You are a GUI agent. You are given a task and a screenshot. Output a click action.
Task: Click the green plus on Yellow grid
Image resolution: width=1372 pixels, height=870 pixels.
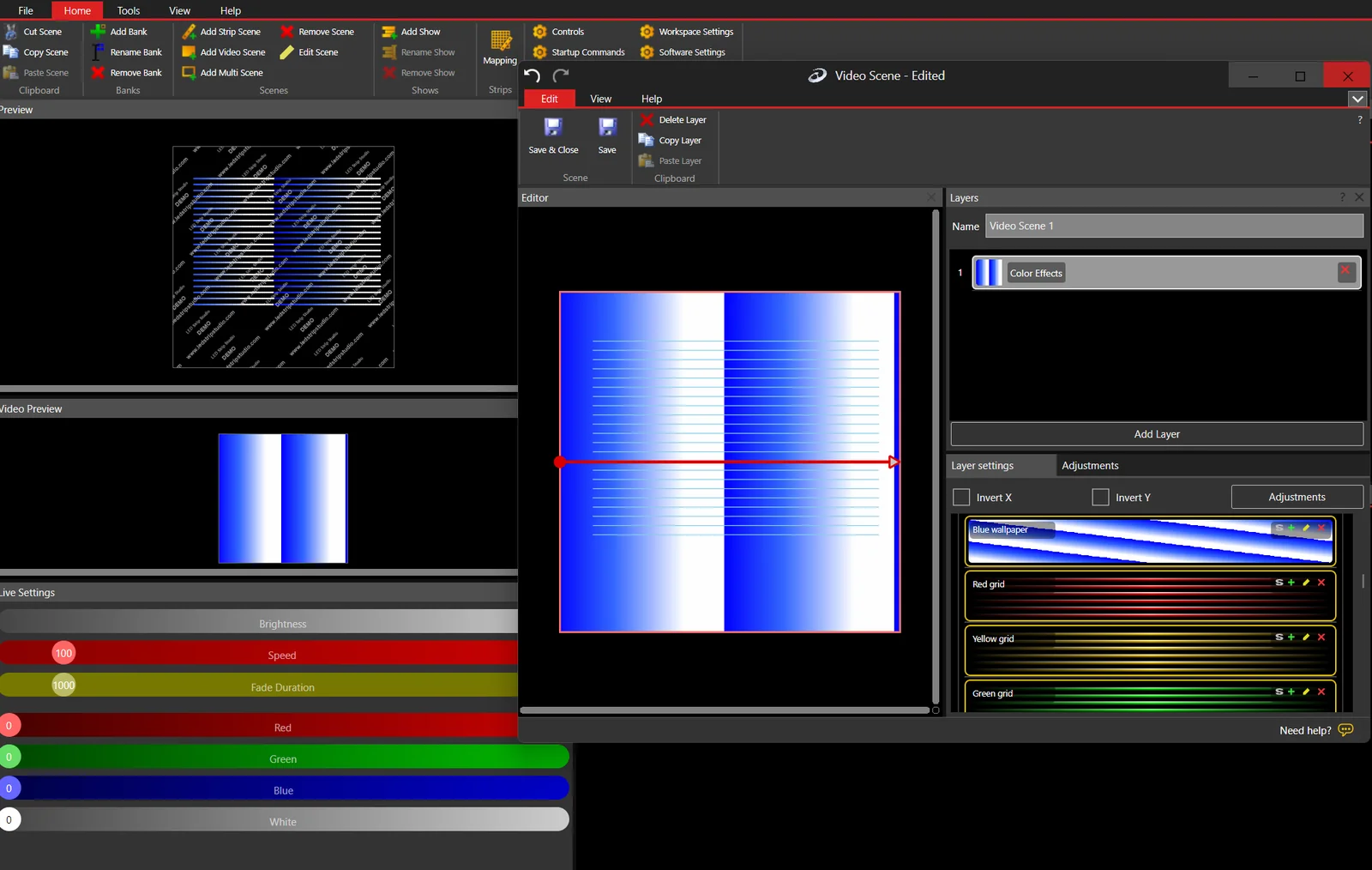coord(1291,637)
